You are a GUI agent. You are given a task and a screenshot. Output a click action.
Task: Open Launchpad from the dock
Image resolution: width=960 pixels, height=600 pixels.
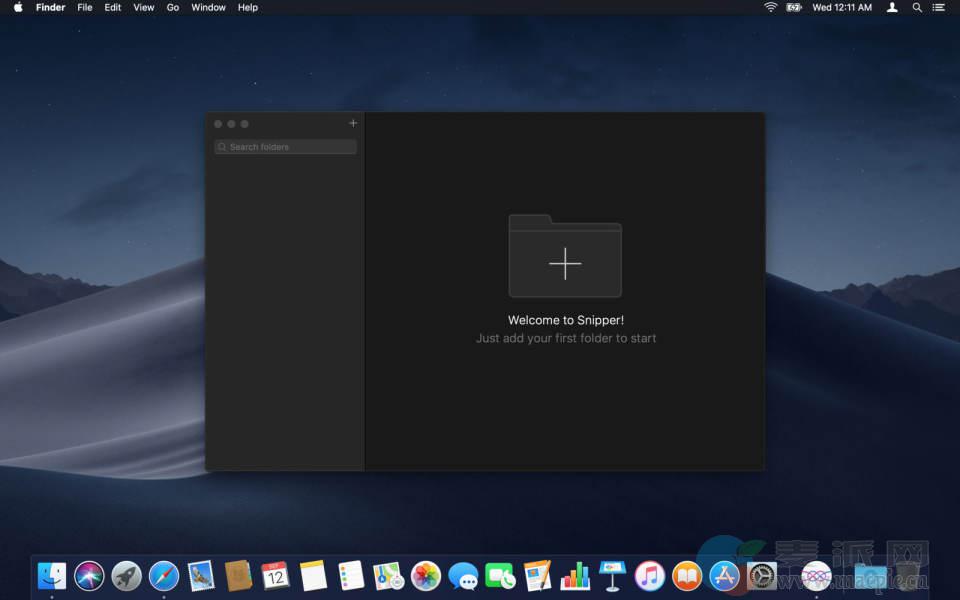126,575
